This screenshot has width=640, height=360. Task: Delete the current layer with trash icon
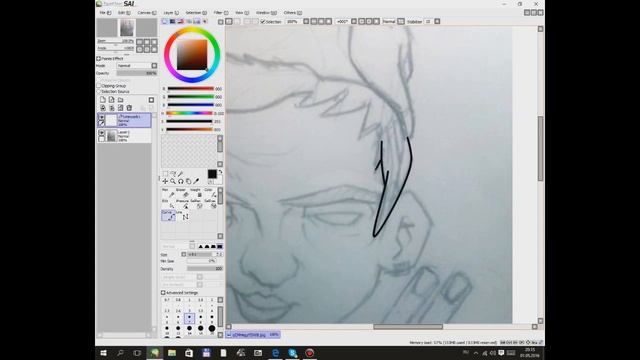coord(129,108)
